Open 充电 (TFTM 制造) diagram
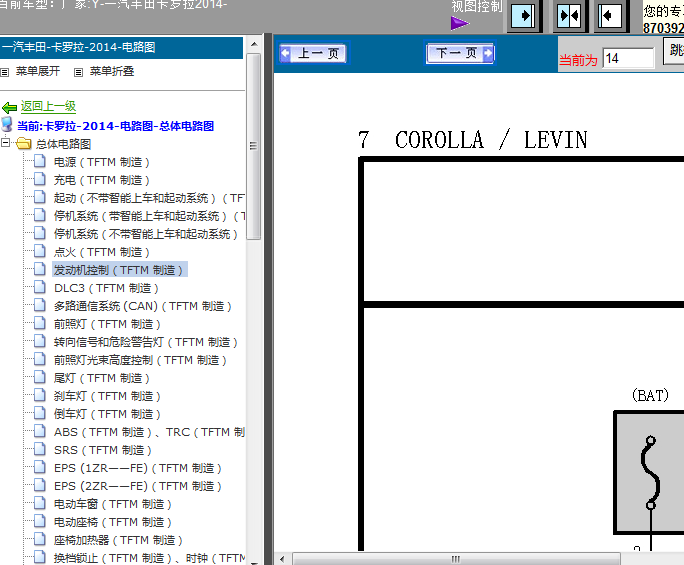Screen dimensions: 684x565 pyautogui.click(x=101, y=180)
